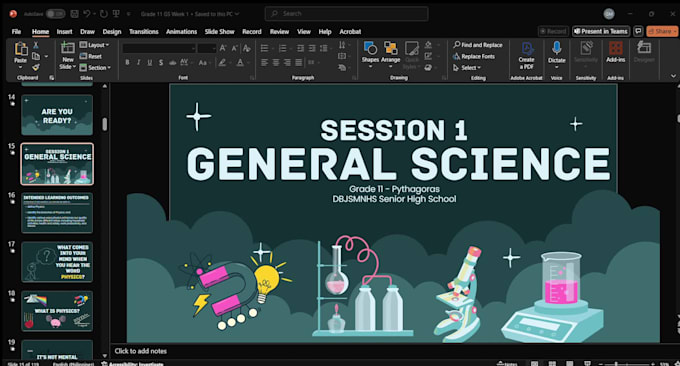The width and height of the screenshot is (680, 366).
Task: Center the text alignment
Action: [x=276, y=63]
